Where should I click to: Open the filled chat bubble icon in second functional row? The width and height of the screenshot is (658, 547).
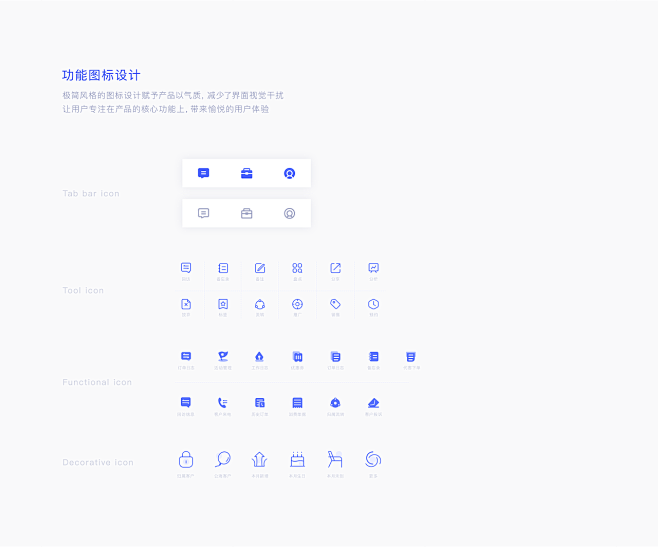pyautogui.click(x=185, y=403)
